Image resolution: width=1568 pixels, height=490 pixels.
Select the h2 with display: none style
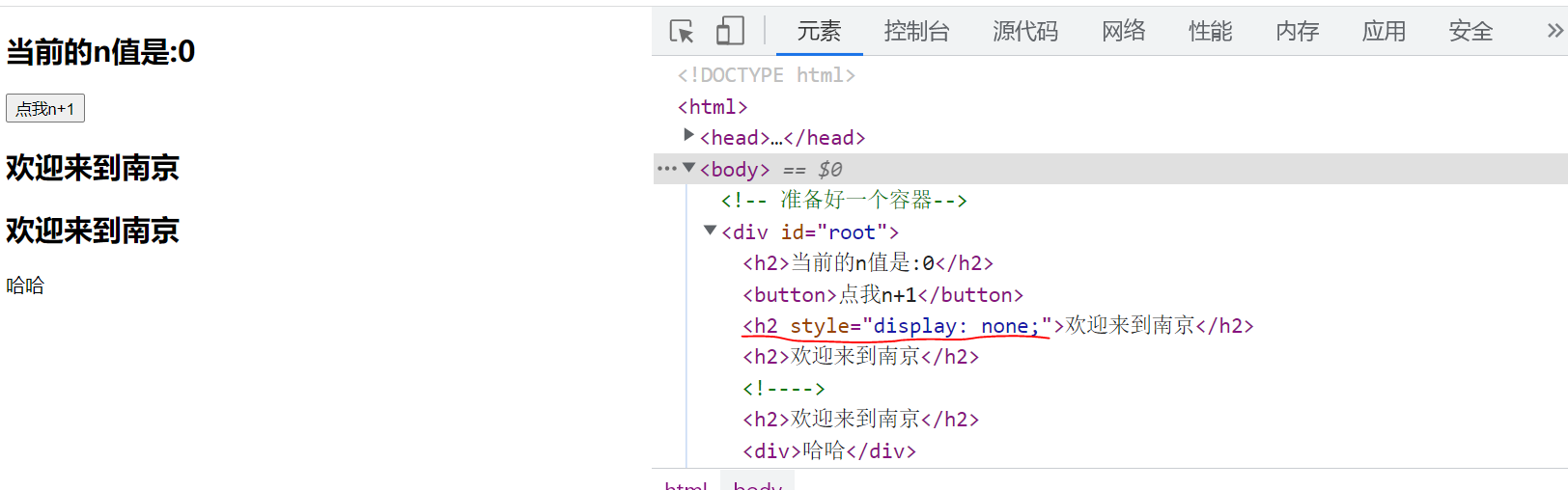tap(998, 326)
